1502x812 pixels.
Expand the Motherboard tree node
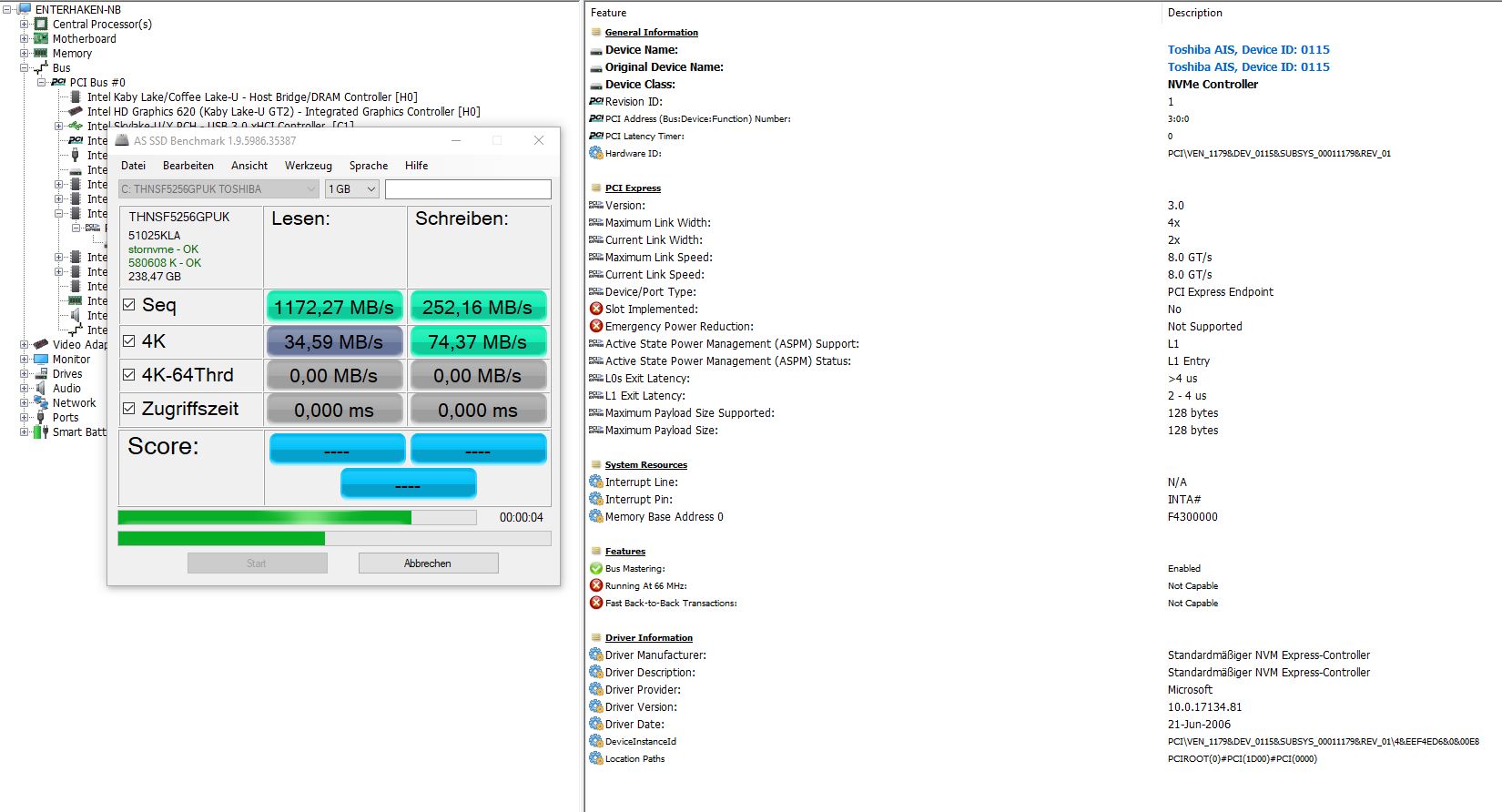tap(25, 38)
